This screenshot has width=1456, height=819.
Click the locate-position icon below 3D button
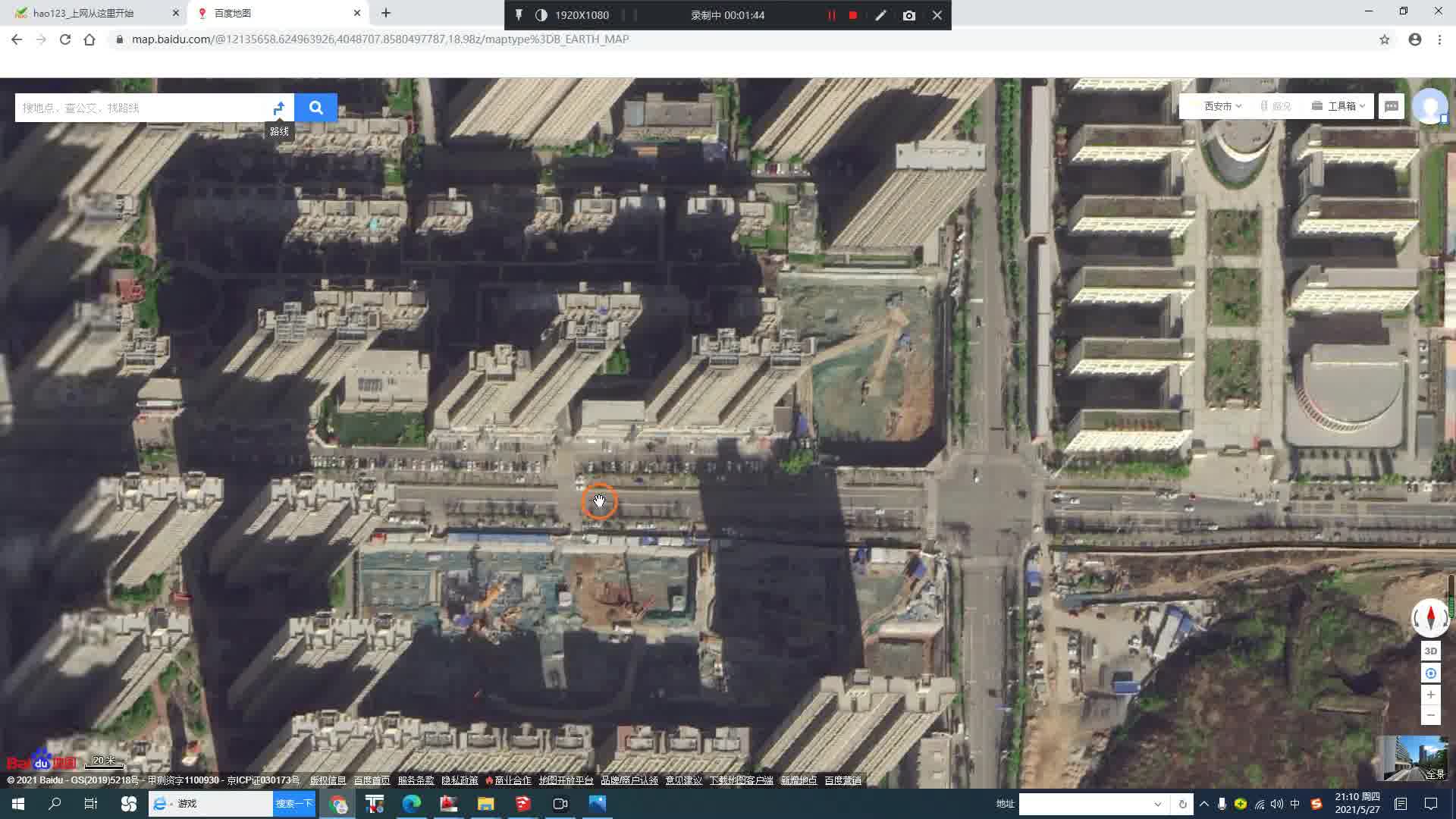(1430, 673)
